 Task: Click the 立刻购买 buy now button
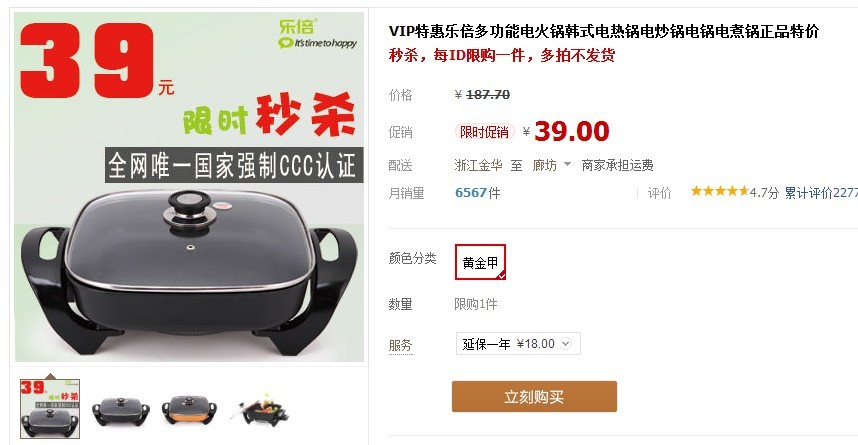click(x=534, y=396)
